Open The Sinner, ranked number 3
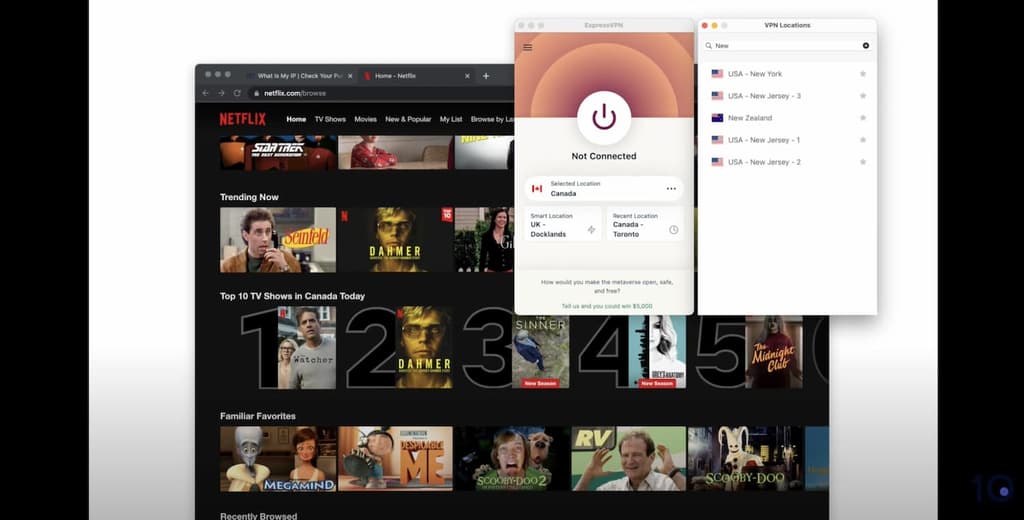This screenshot has width=1024, height=520. (x=541, y=351)
